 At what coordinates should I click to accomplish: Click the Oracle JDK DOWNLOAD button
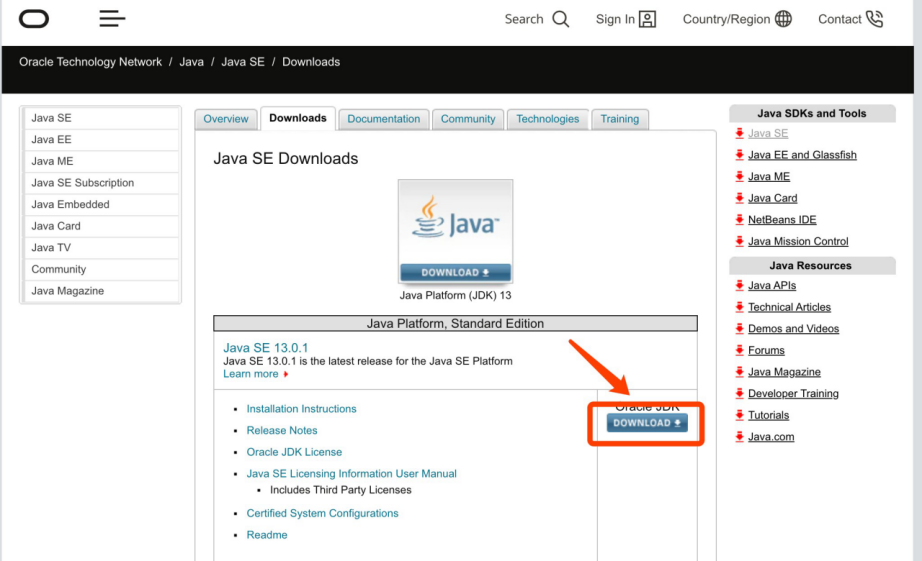(647, 423)
